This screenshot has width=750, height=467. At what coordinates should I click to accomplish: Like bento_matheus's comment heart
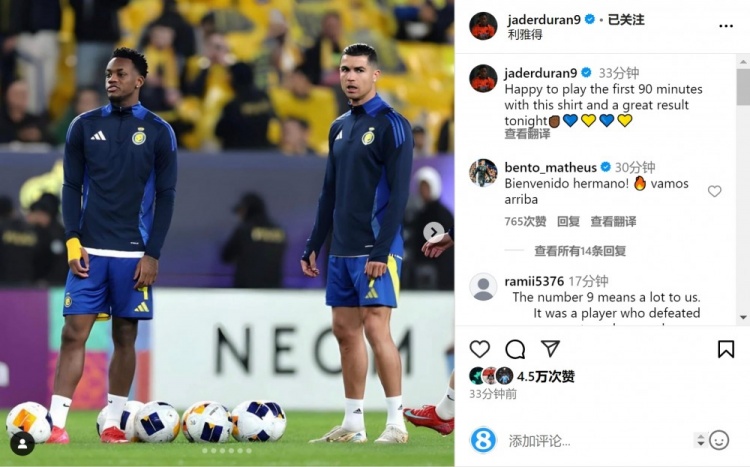coord(714,191)
